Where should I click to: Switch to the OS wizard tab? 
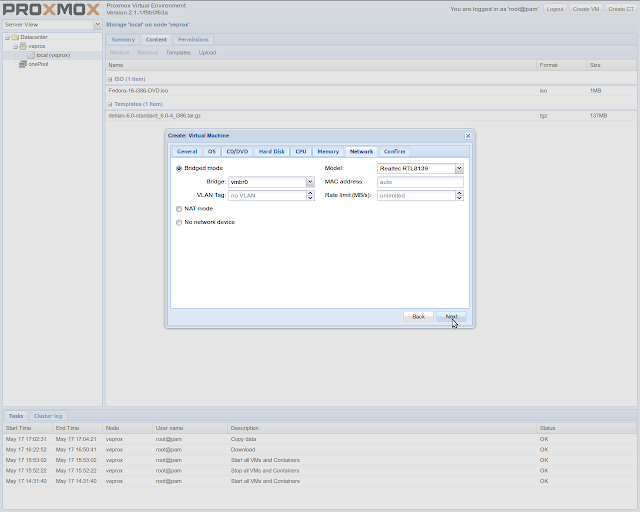click(x=211, y=151)
